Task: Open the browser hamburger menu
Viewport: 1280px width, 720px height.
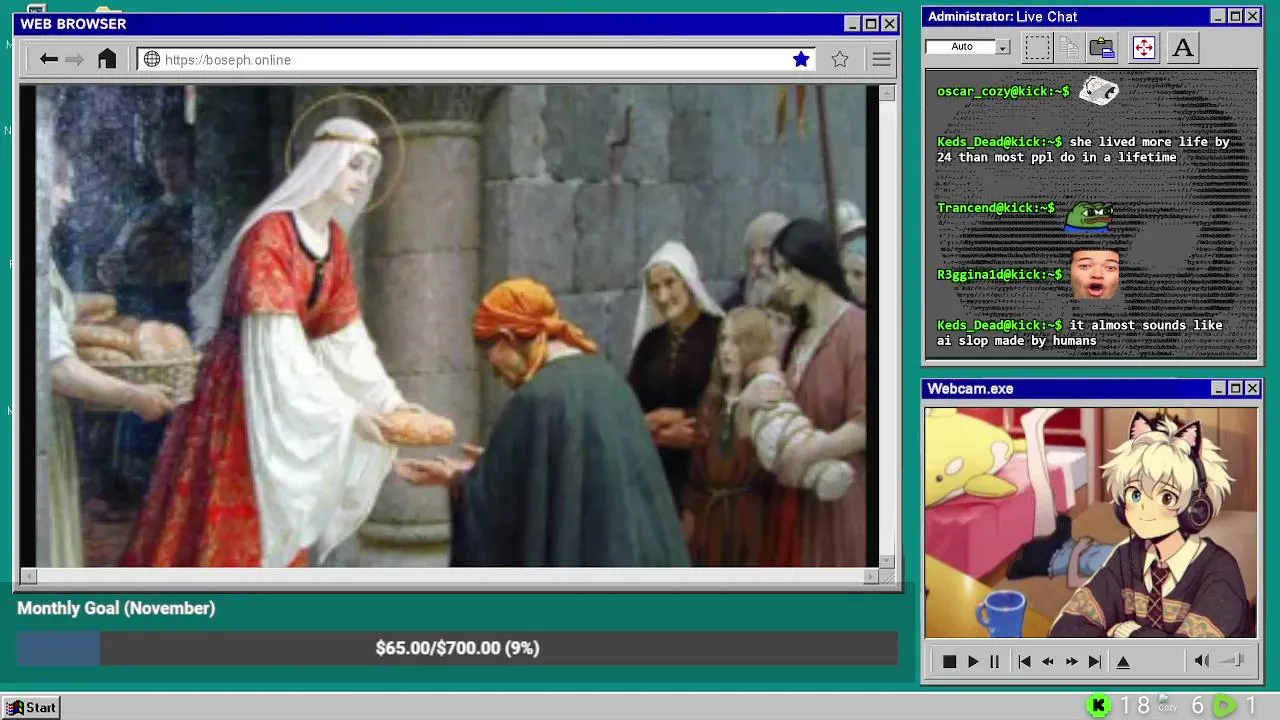Action: (881, 60)
